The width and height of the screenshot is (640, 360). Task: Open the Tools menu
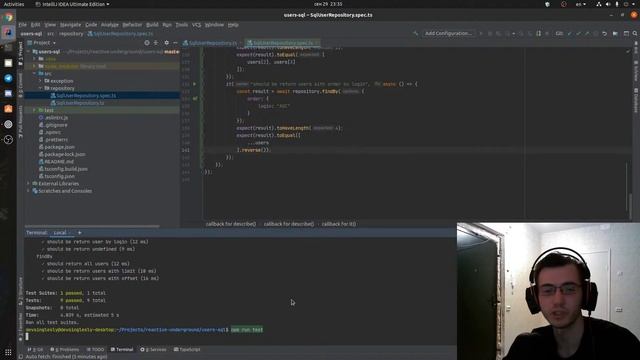(x=182, y=24)
